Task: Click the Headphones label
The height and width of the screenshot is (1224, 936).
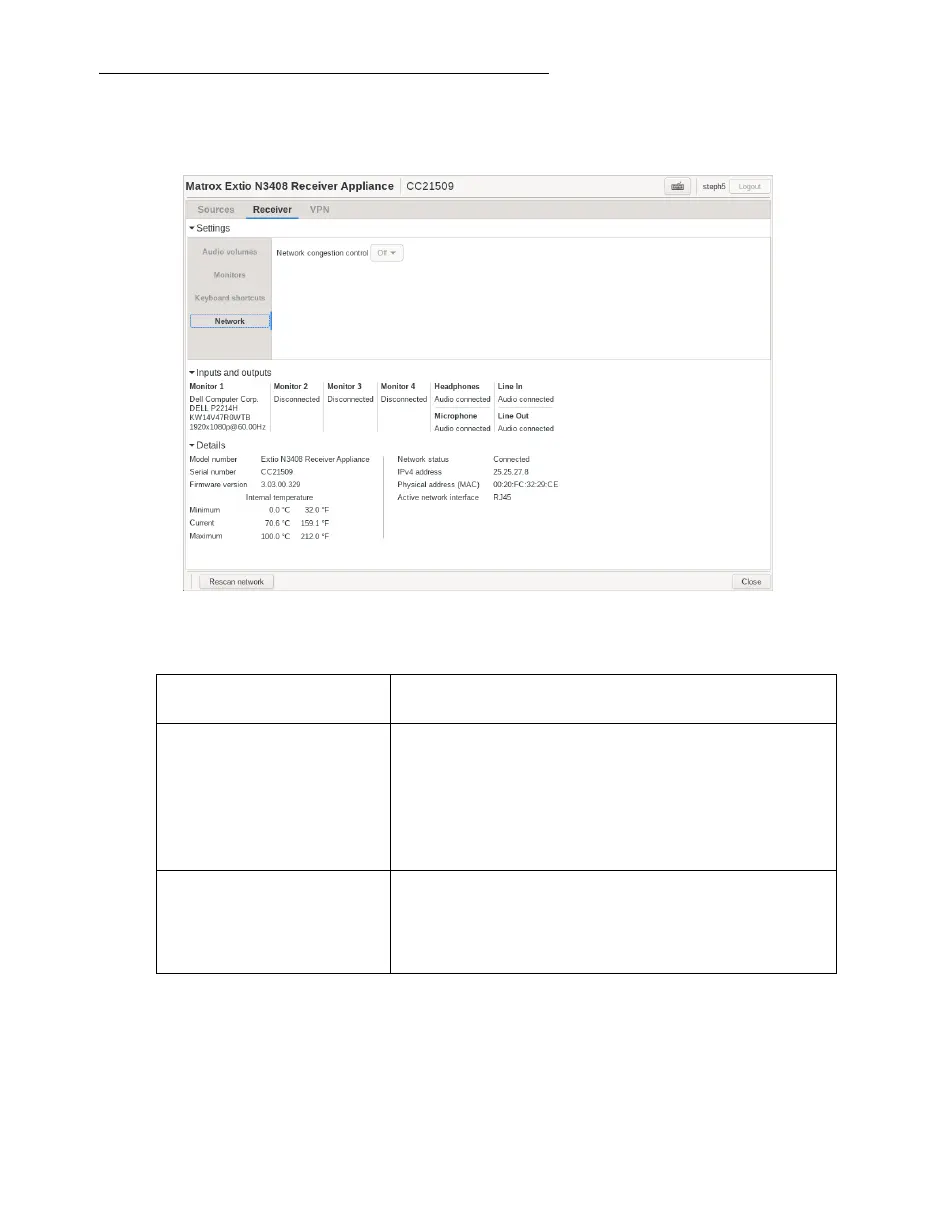Action: [457, 386]
